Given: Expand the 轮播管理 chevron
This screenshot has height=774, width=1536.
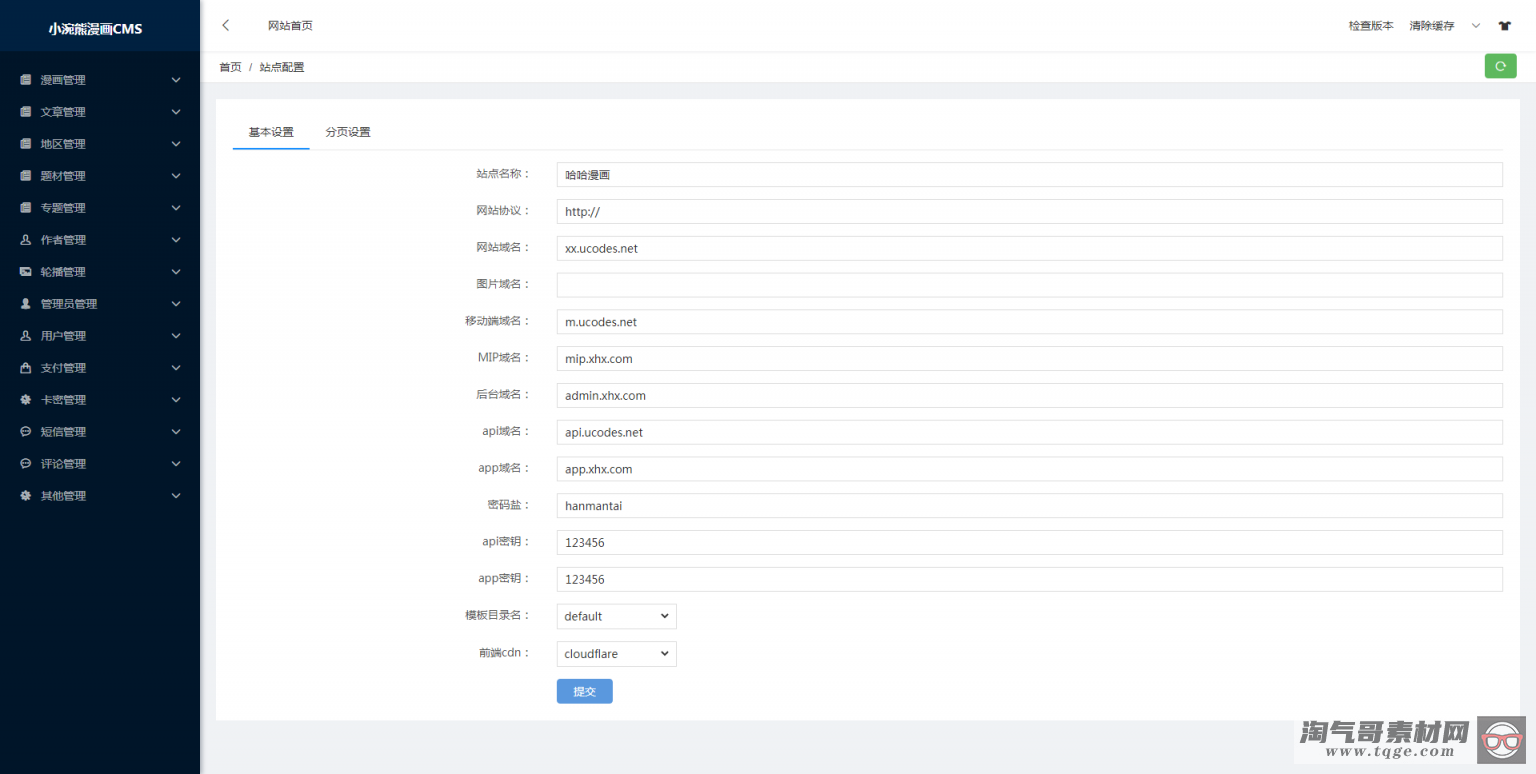Looking at the screenshot, I should coord(176,272).
